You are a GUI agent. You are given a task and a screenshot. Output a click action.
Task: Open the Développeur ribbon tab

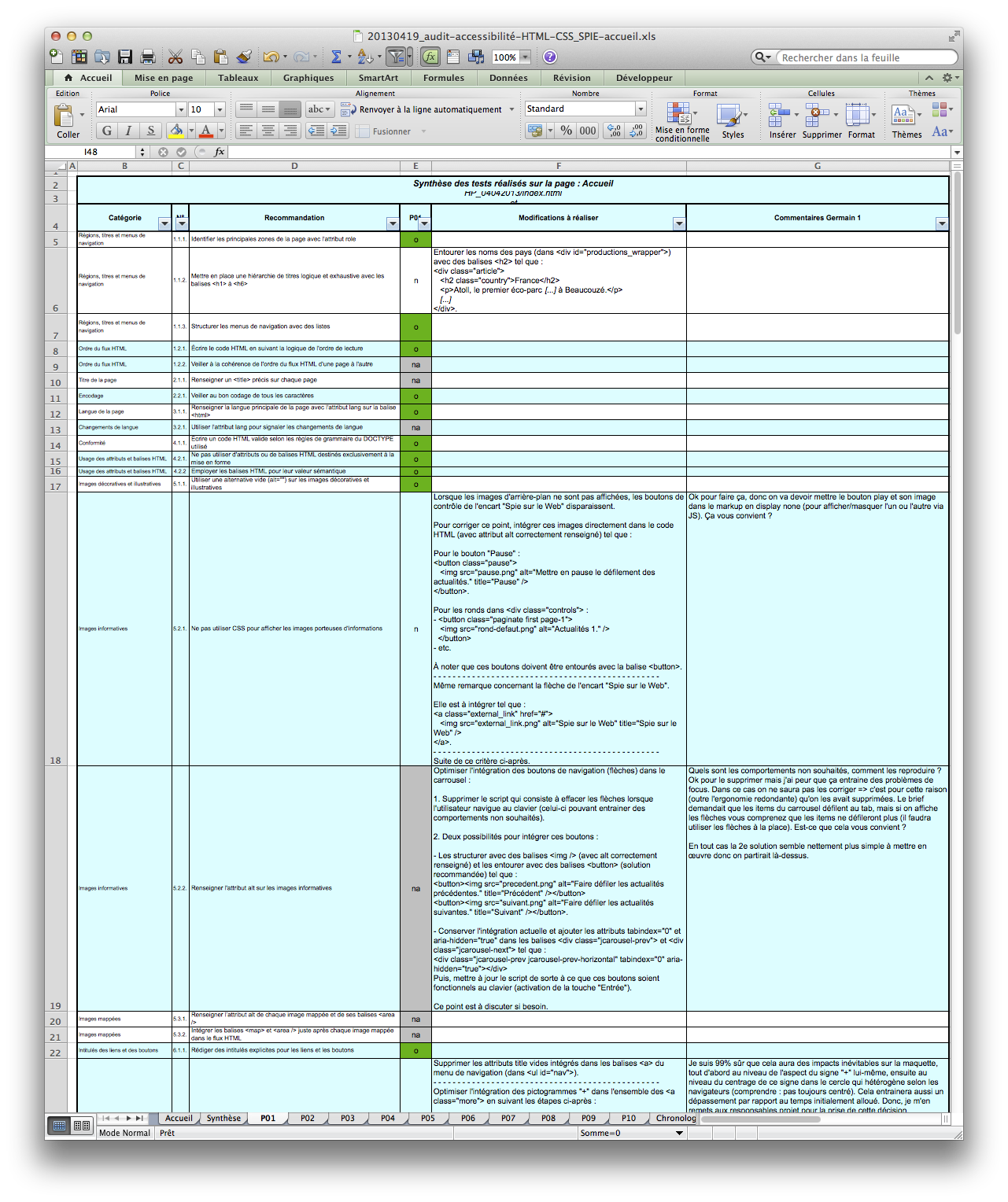[644, 78]
